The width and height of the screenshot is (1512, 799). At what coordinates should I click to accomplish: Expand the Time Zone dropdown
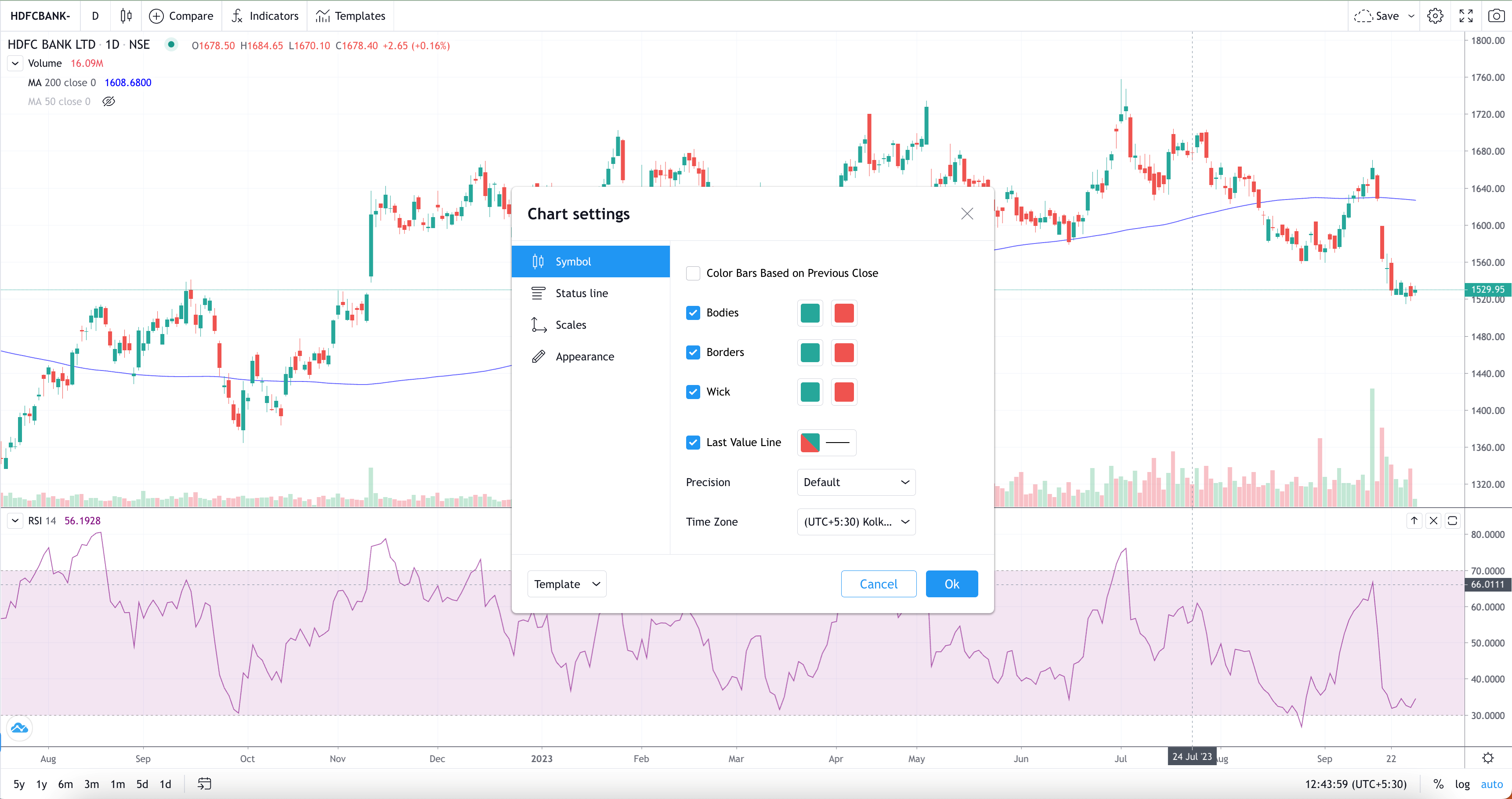(856, 522)
